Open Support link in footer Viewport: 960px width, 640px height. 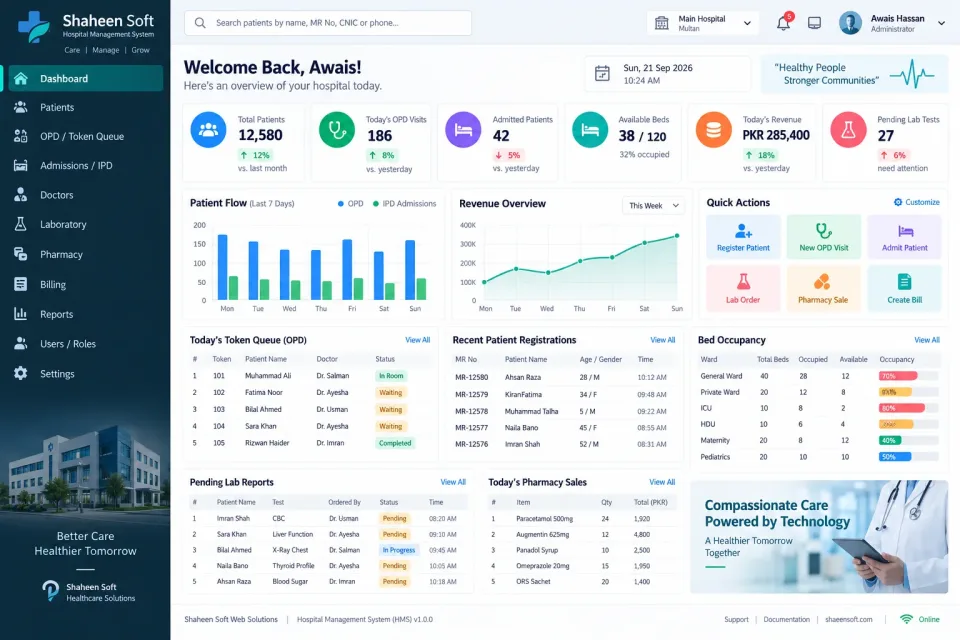point(736,619)
